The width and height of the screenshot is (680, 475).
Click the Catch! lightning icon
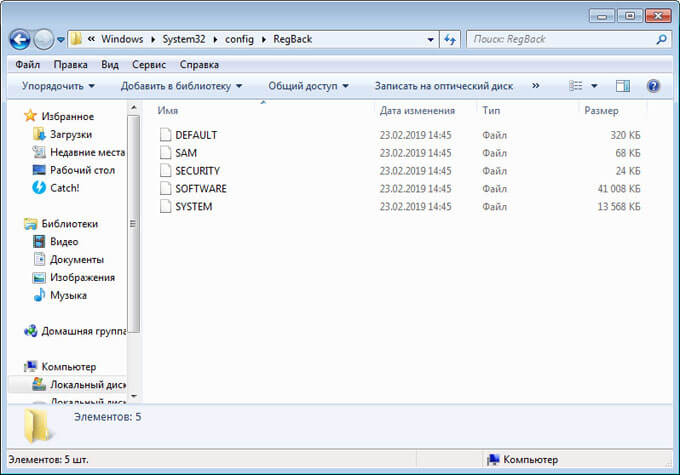point(39,187)
